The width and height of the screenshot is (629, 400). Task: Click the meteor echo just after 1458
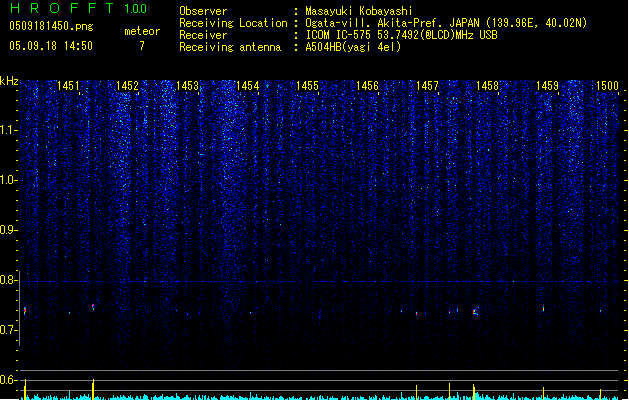click(x=475, y=312)
